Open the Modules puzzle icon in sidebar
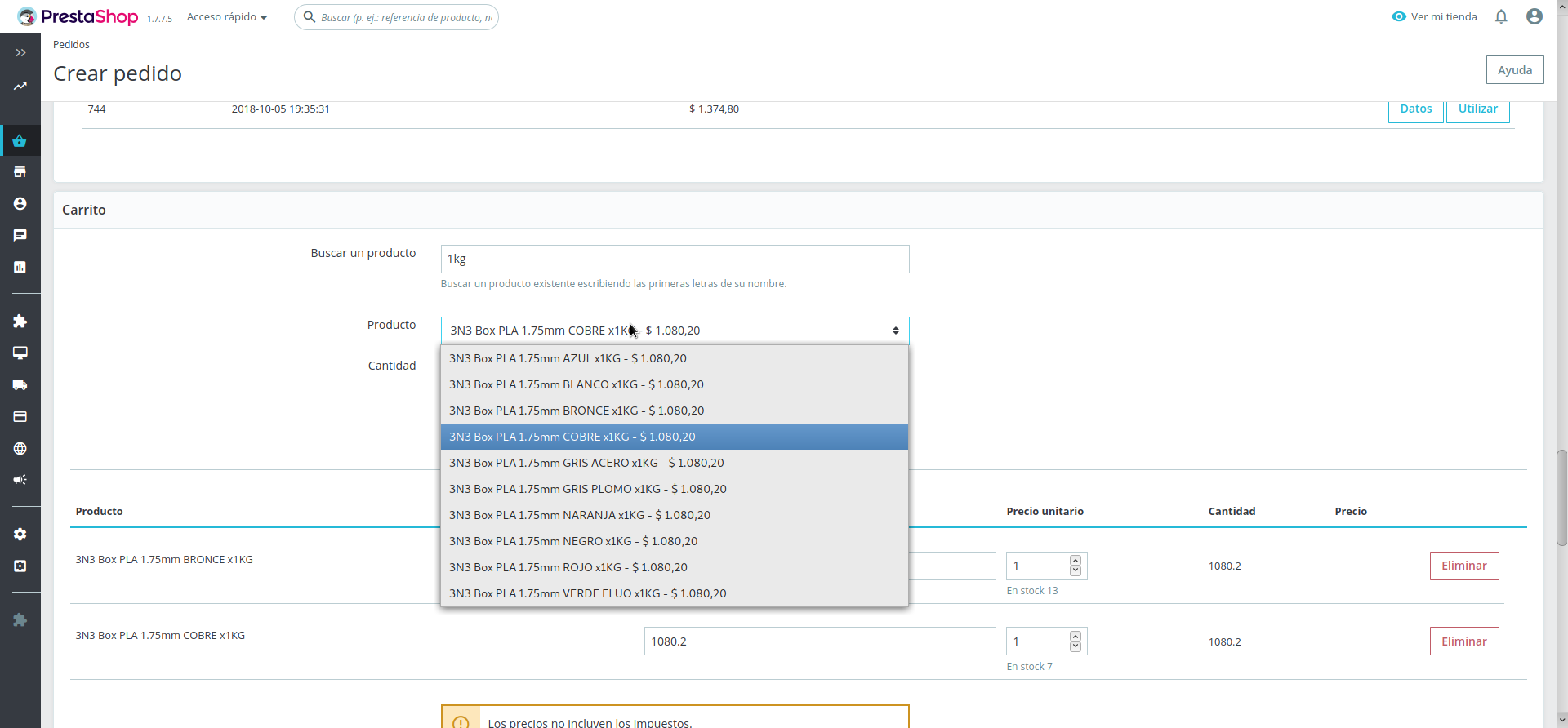This screenshot has height=728, width=1568. [x=20, y=322]
